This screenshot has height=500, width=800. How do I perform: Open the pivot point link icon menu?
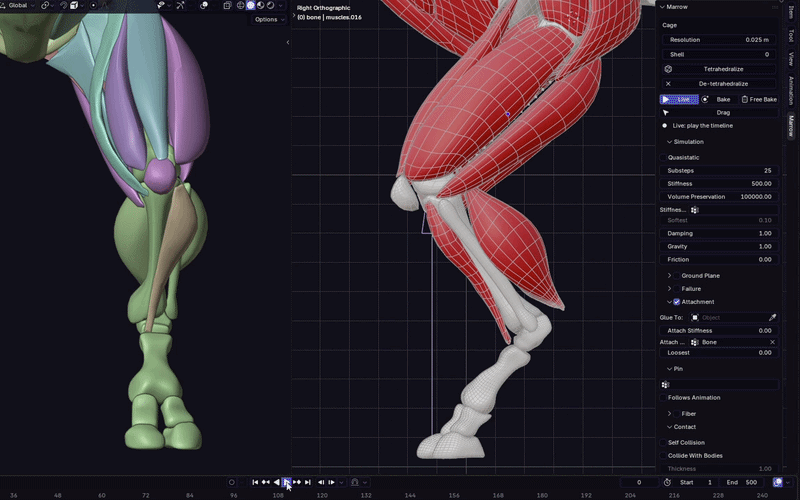[45, 5]
